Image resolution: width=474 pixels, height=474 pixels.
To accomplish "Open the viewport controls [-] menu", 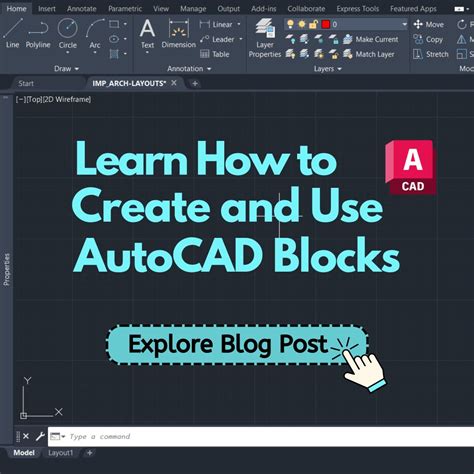I will [x=21, y=99].
